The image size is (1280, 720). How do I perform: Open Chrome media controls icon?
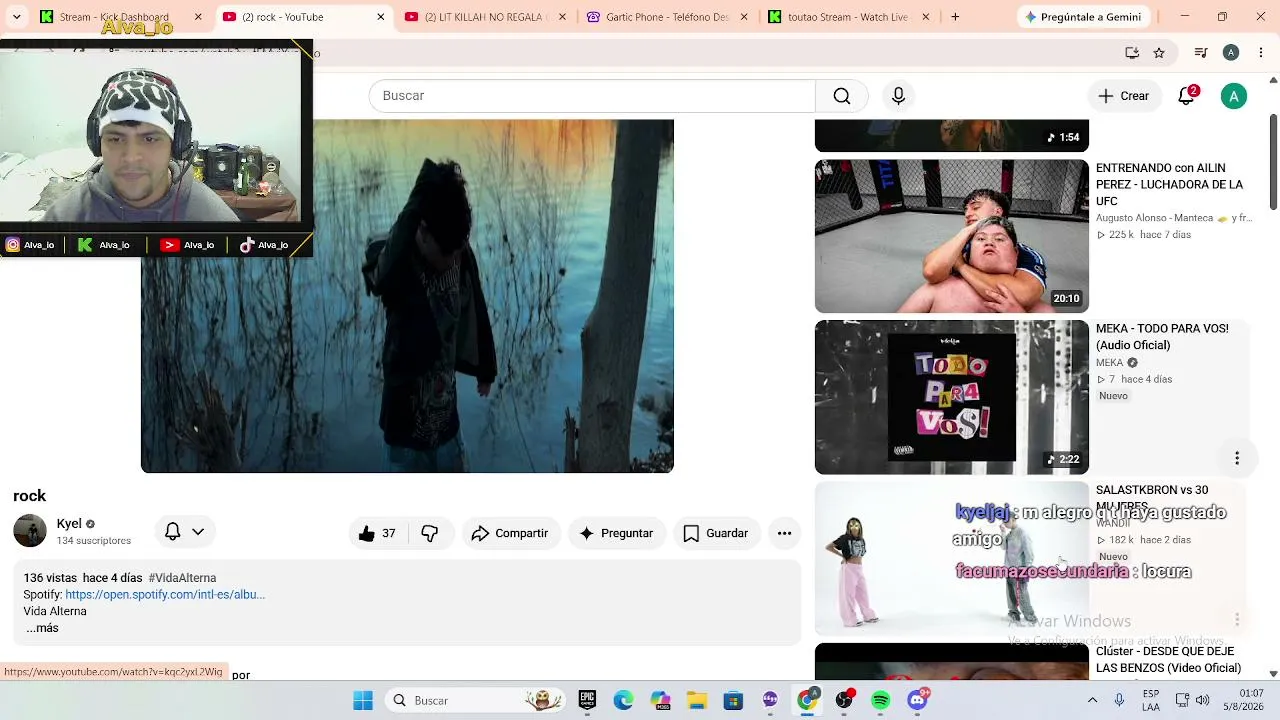(1201, 53)
